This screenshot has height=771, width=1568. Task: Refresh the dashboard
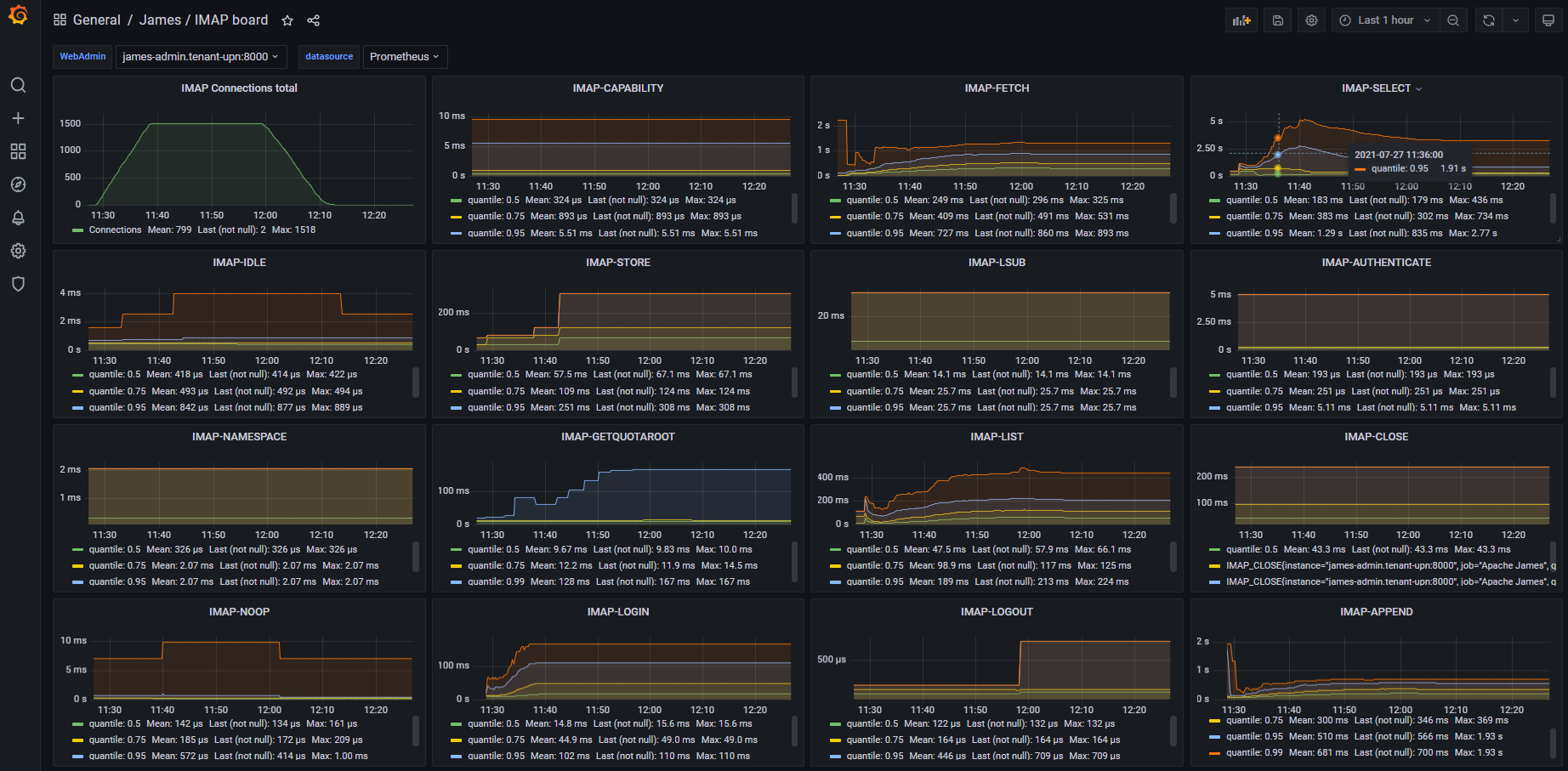point(1489,20)
